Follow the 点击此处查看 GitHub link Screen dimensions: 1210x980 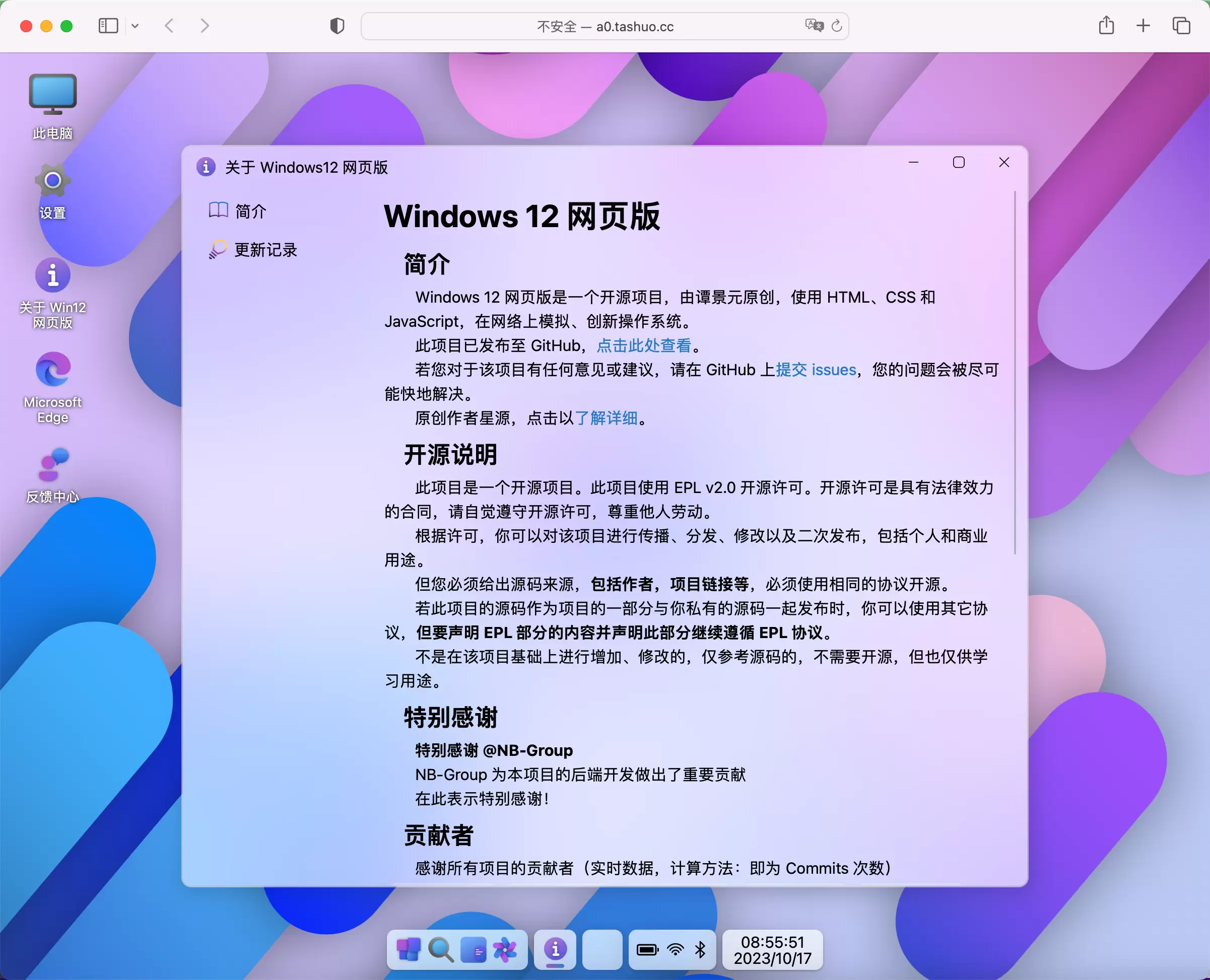[x=644, y=345]
